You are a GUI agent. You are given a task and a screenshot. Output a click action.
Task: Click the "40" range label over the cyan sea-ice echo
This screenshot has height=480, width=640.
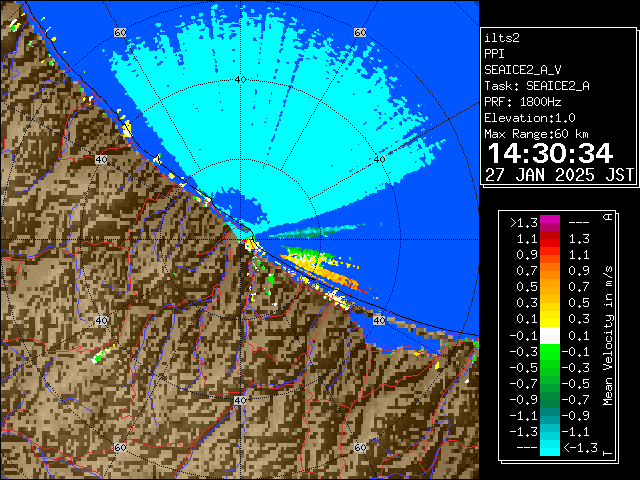240,80
